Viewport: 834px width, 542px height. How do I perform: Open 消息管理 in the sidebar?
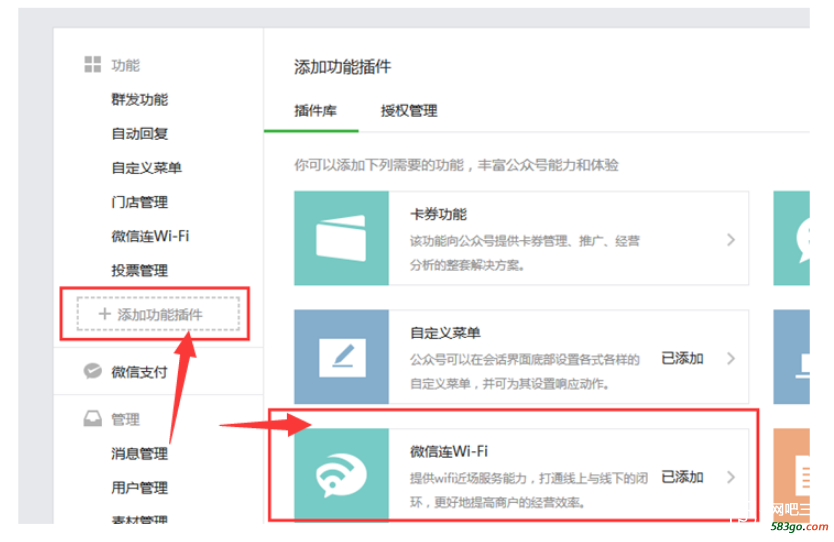[139, 453]
